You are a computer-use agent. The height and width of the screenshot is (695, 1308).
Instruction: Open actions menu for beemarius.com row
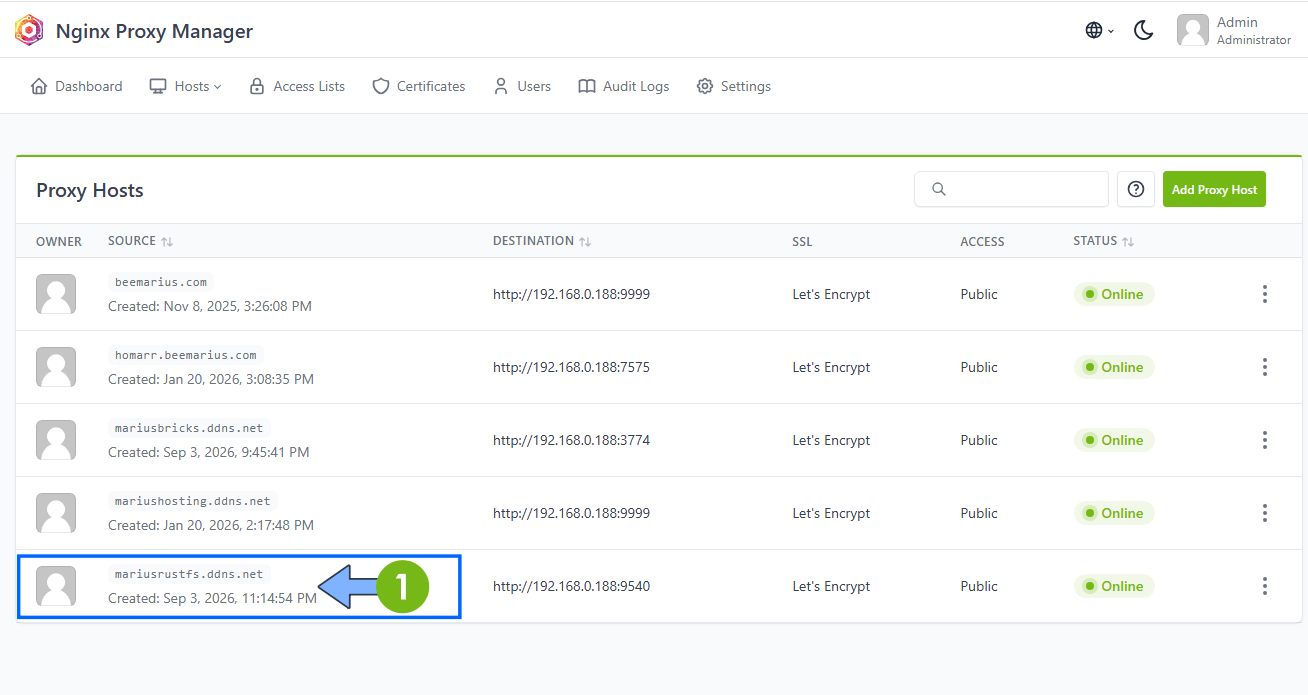coord(1265,294)
